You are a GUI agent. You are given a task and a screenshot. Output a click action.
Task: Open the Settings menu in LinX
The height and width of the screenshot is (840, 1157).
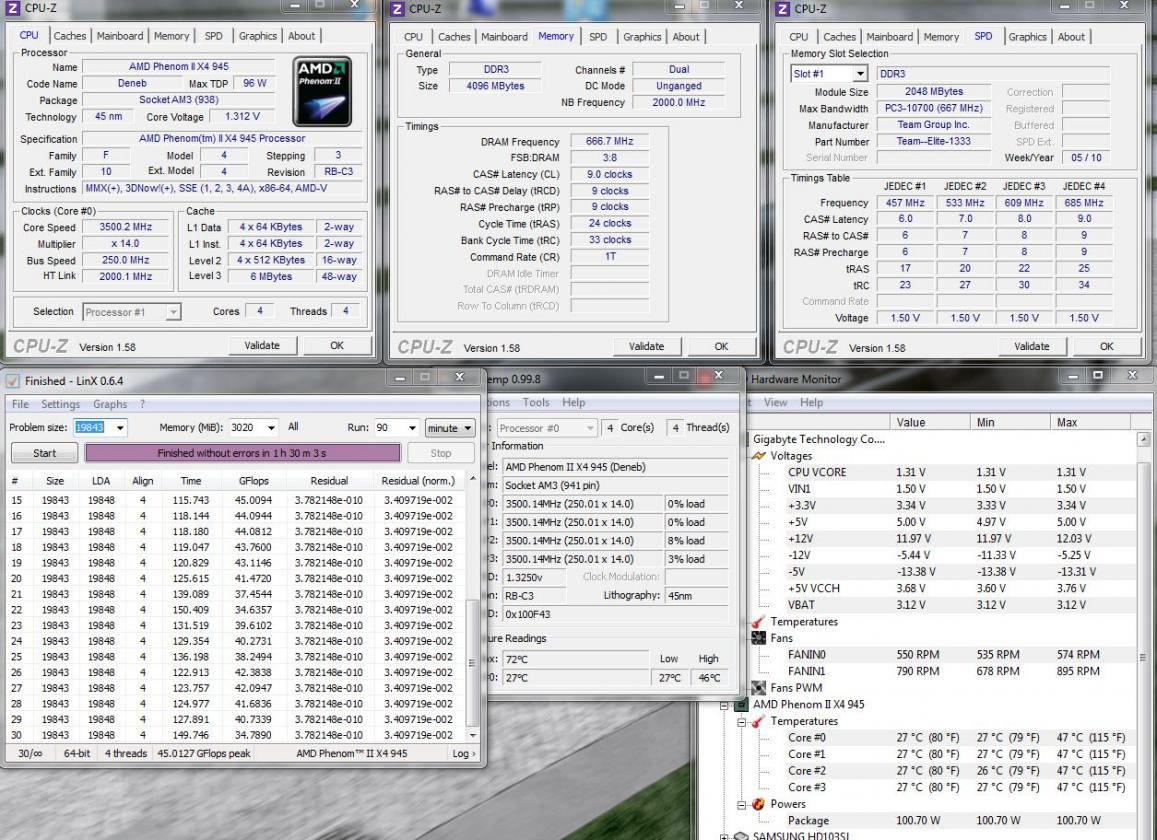click(60, 404)
